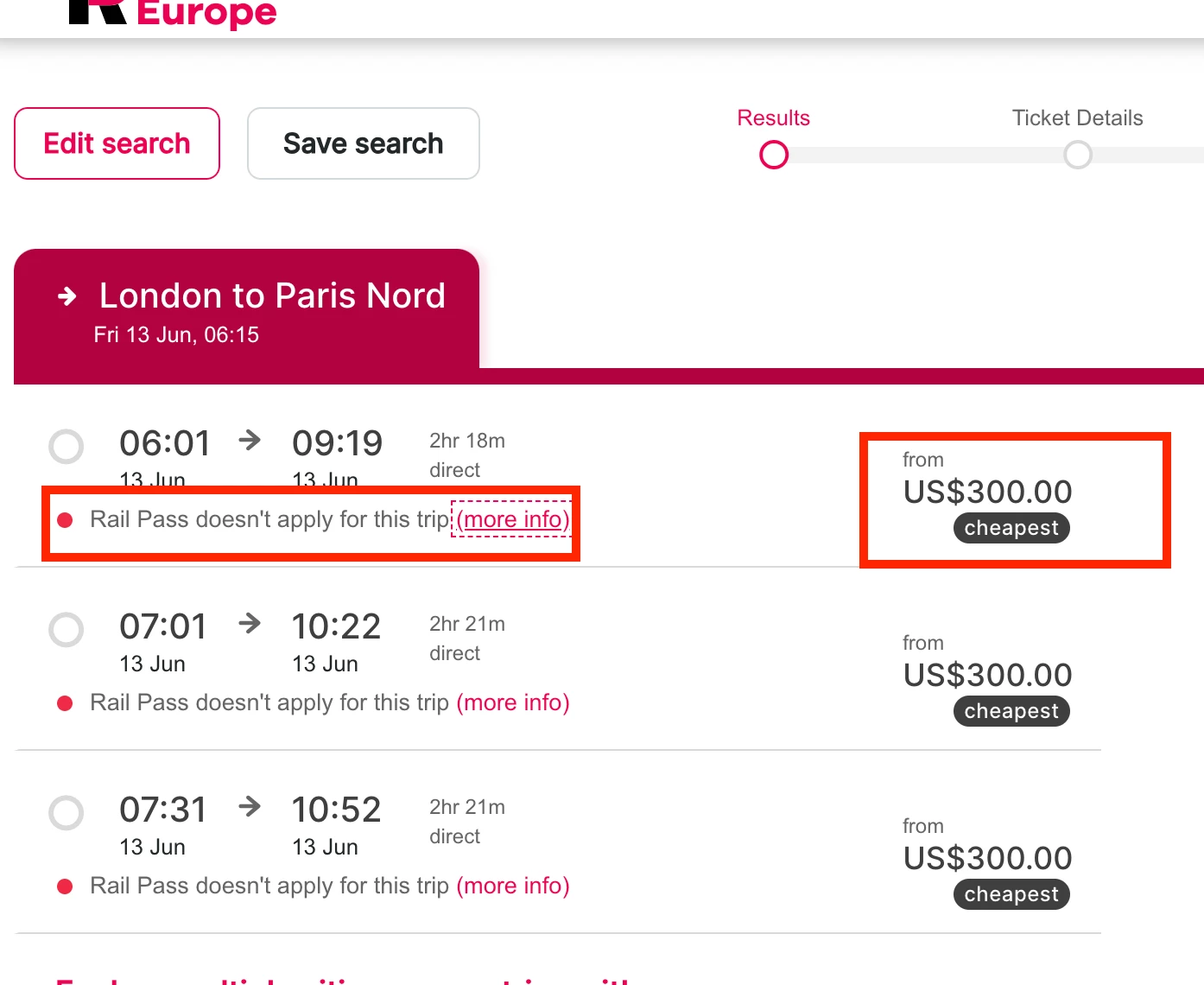Click the US$300.00 price for 07:31 train

[x=987, y=858]
